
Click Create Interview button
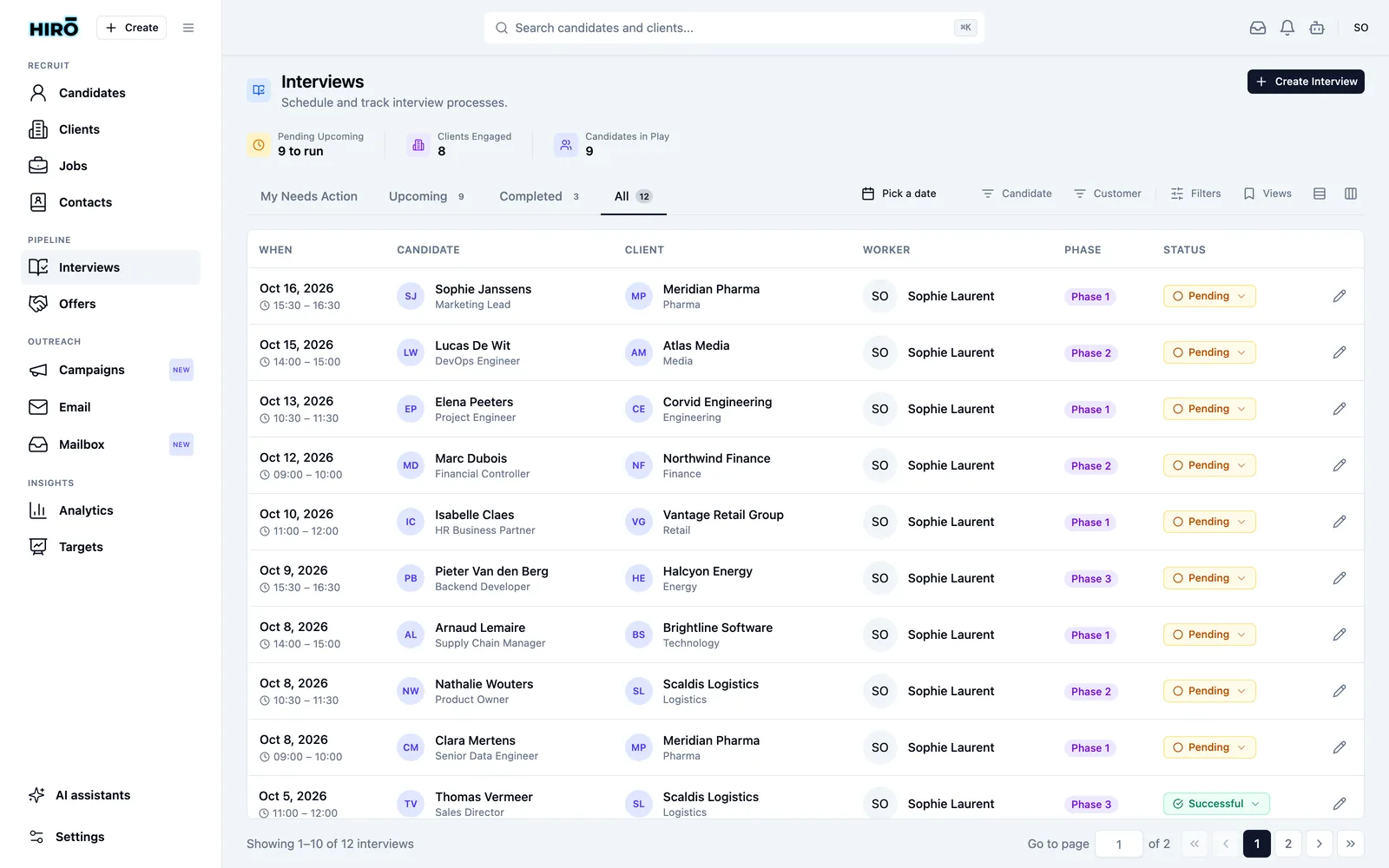1306,82
